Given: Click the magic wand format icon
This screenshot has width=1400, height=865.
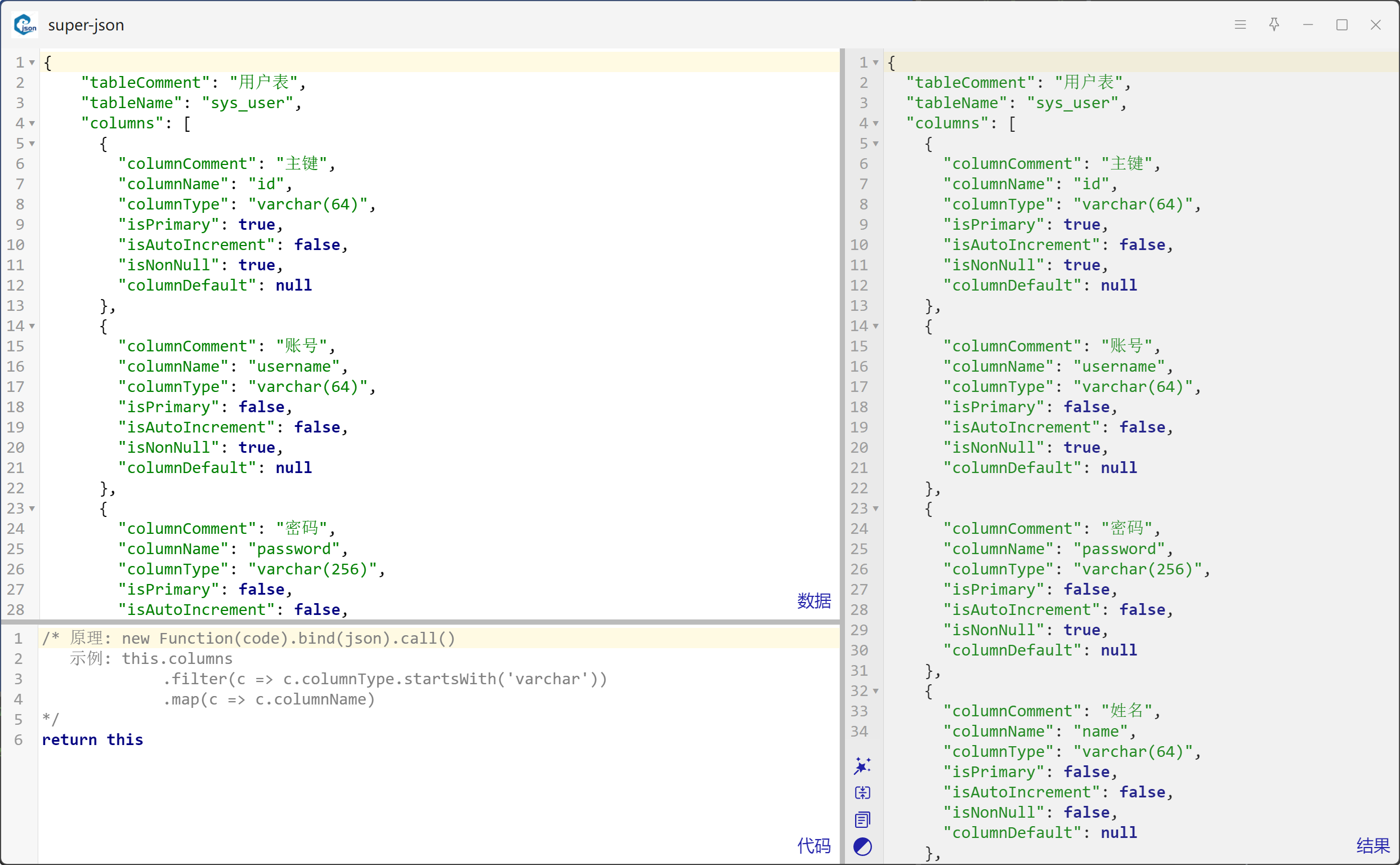Looking at the screenshot, I should point(862,765).
